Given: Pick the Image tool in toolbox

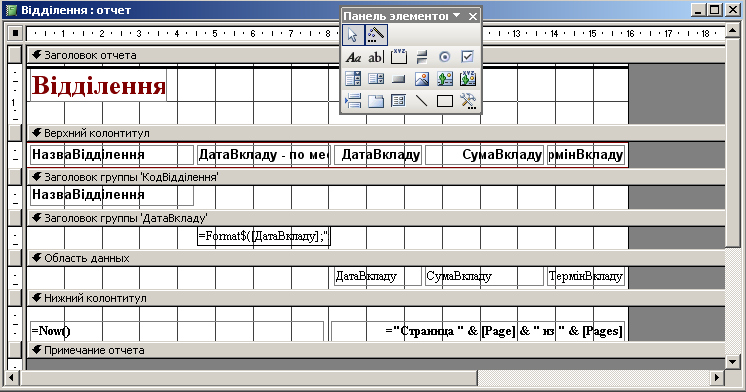Looking at the screenshot, I should pyautogui.click(x=422, y=78).
